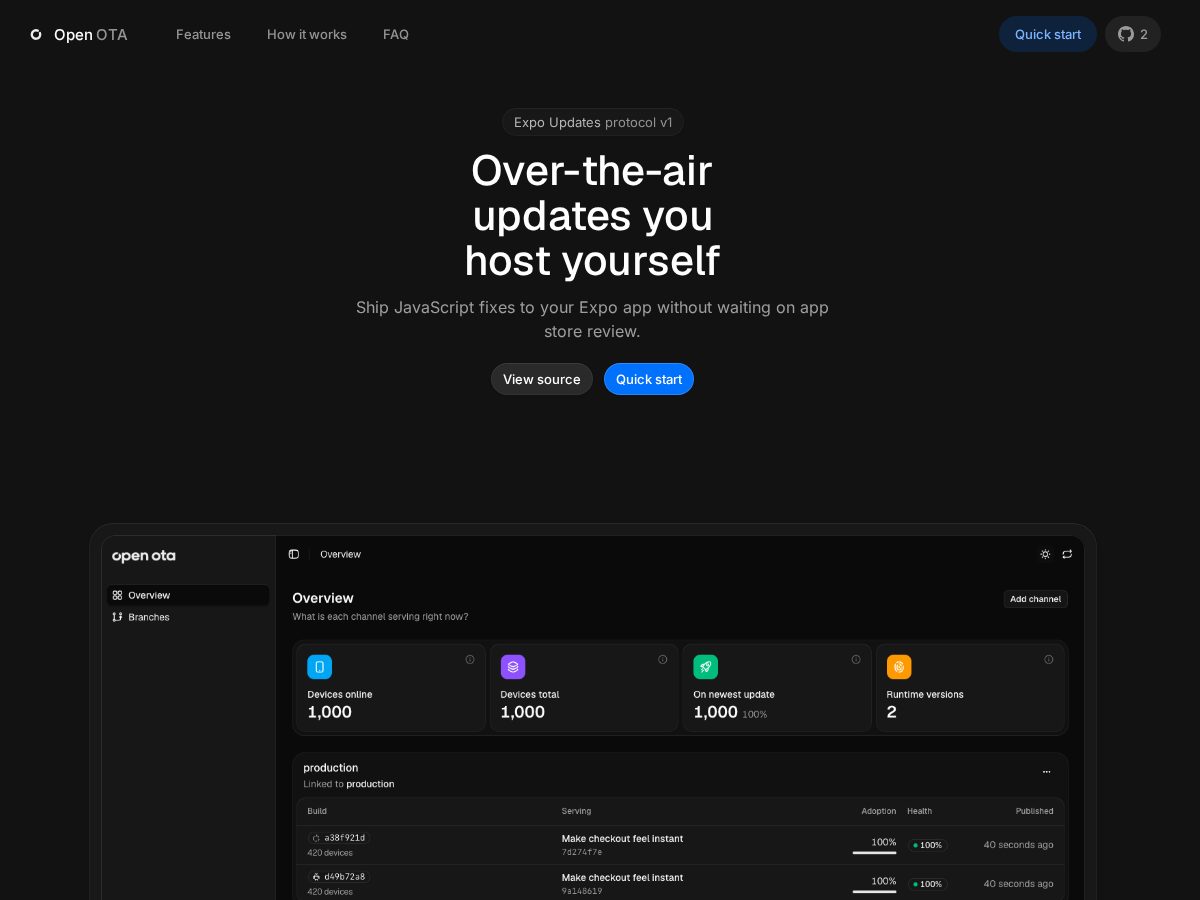Screen dimensions: 1200x900
Task: Open the production channel three-dot menu
Action: [x=1047, y=772]
